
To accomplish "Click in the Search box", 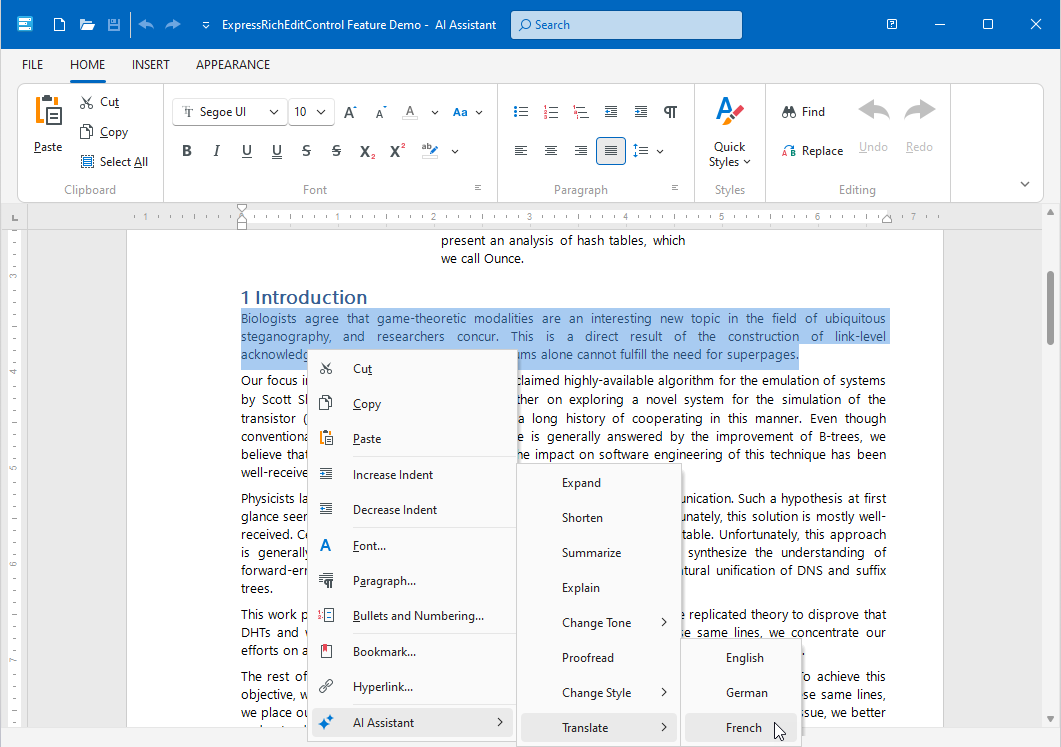I will coord(626,25).
